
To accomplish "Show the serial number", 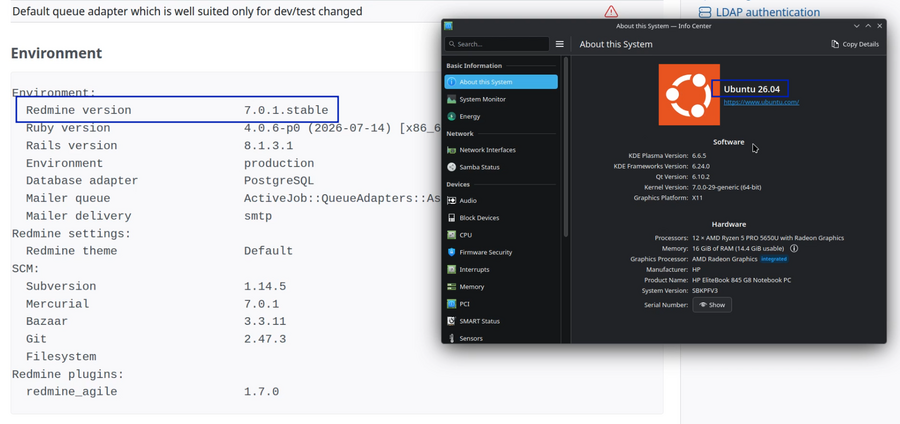I will [x=712, y=305].
